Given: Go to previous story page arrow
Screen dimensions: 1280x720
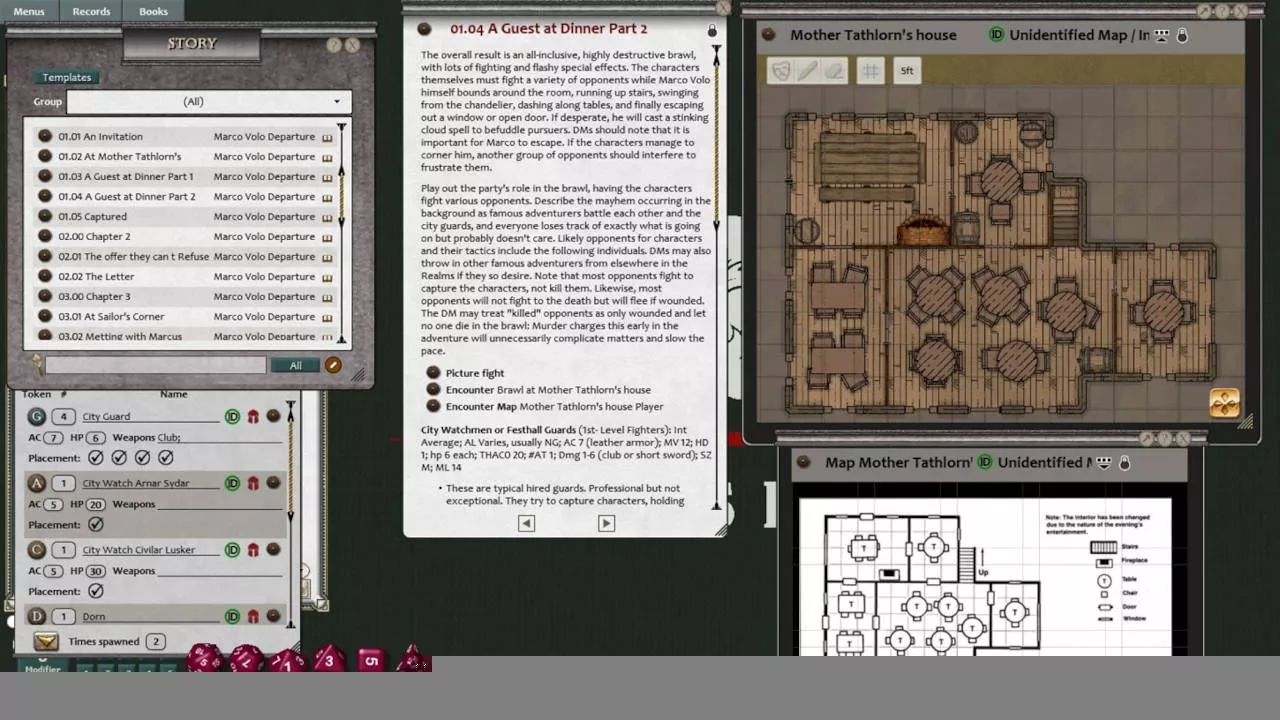Looking at the screenshot, I should pyautogui.click(x=526, y=523).
